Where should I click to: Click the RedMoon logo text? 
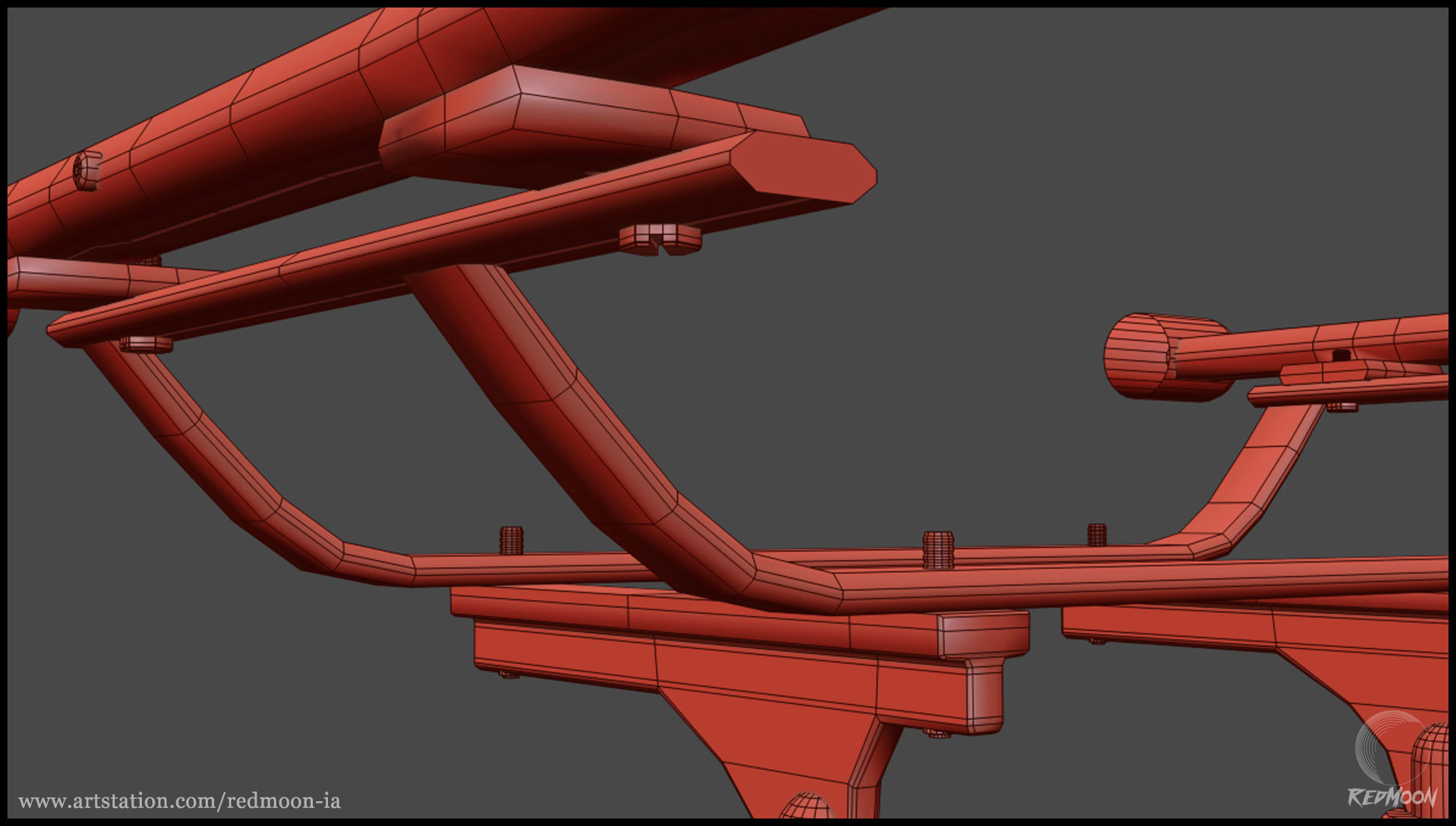[1392, 797]
